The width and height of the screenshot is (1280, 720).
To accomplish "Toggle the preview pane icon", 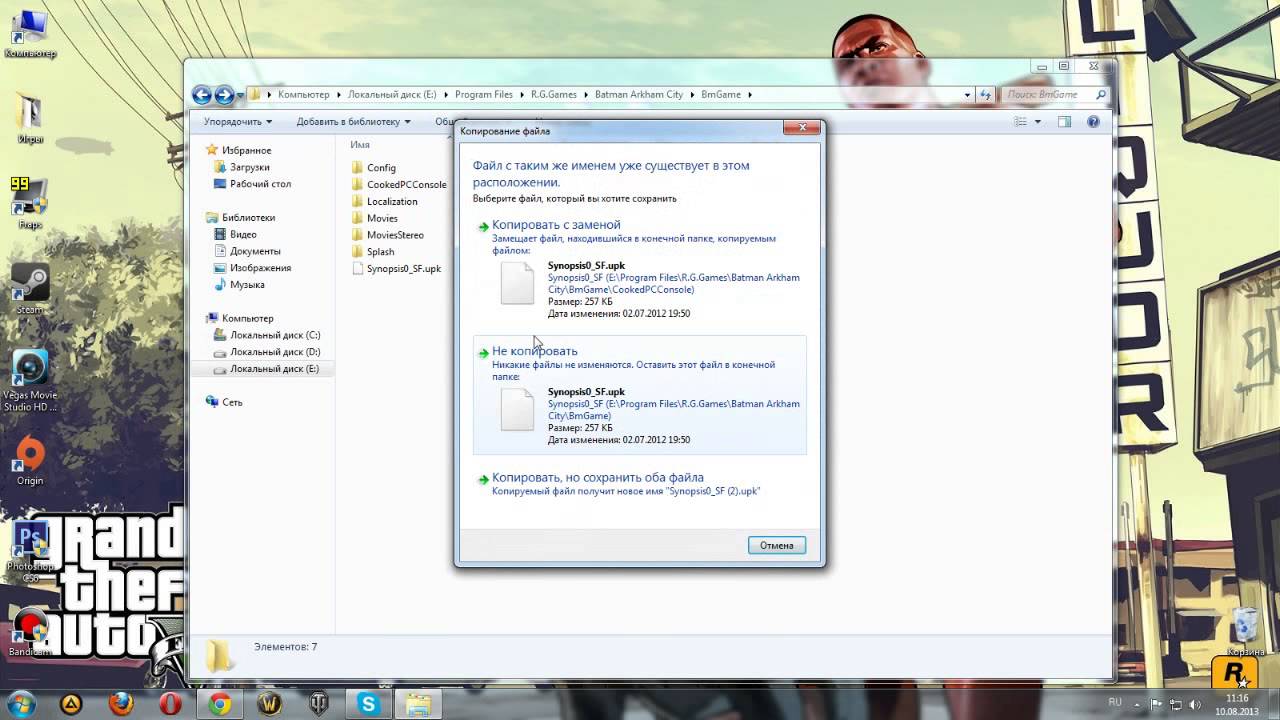I will [1064, 121].
